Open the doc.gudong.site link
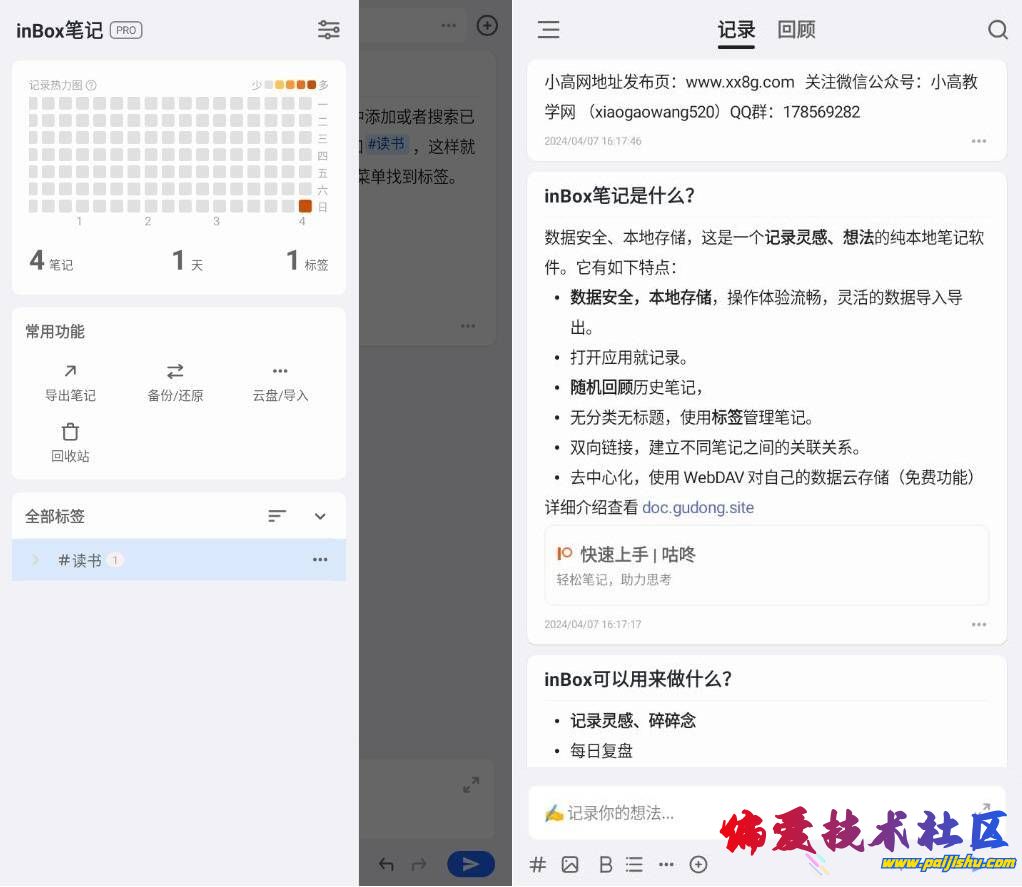Viewport: 1022px width, 887px height. tap(698, 508)
